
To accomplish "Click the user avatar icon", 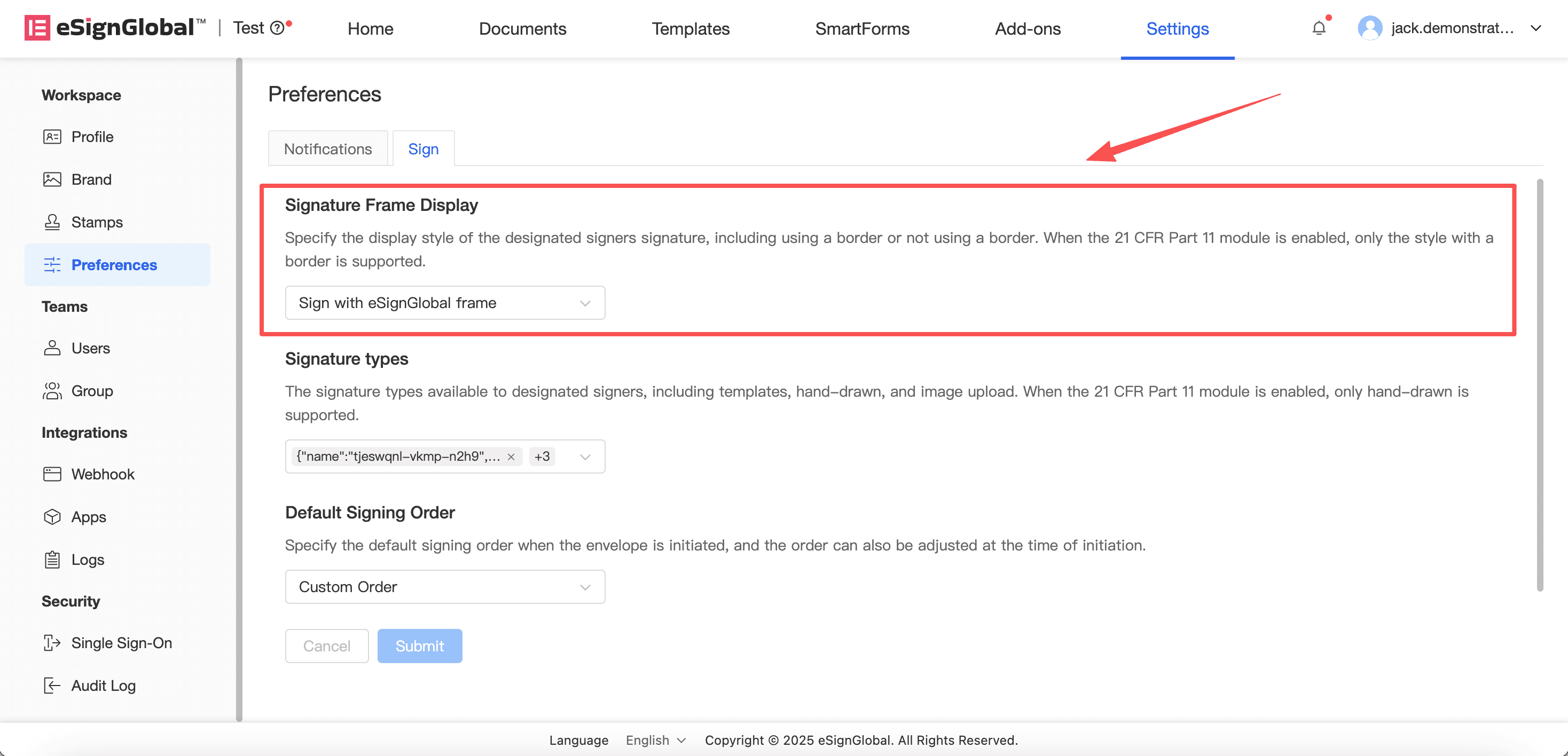I will point(1369,28).
